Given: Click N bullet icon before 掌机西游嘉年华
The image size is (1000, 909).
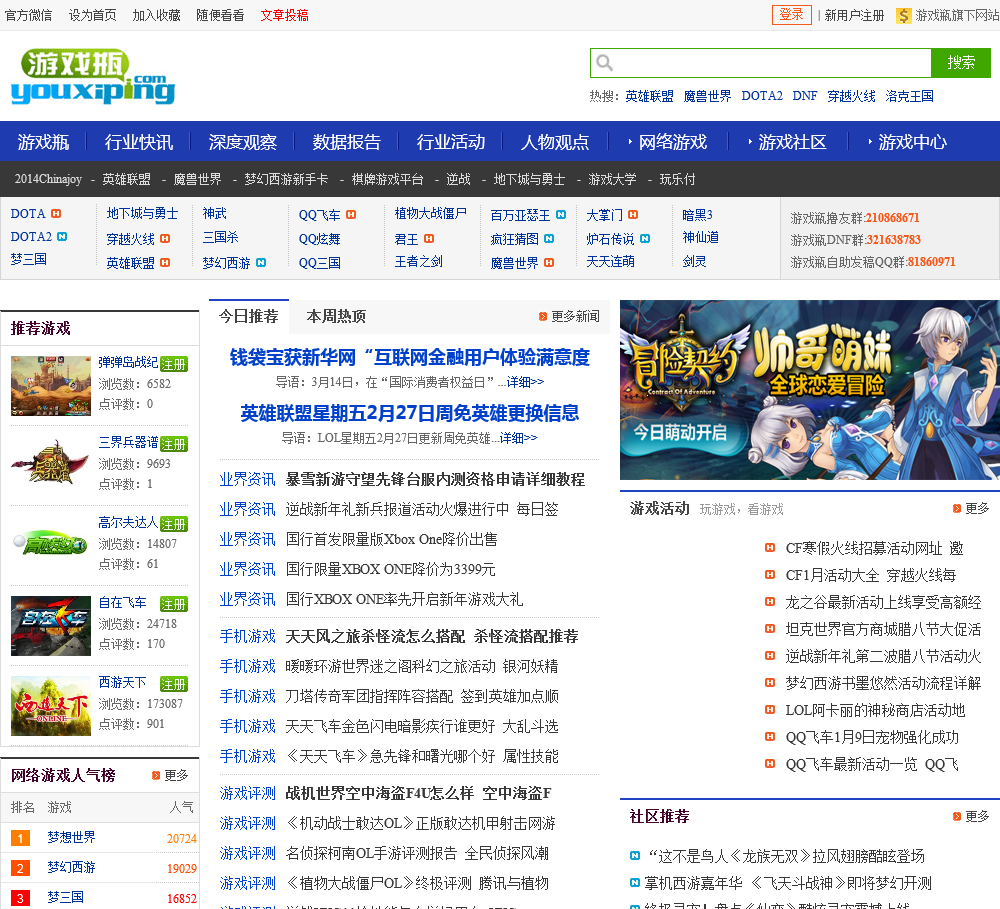Looking at the screenshot, I should (x=635, y=883).
